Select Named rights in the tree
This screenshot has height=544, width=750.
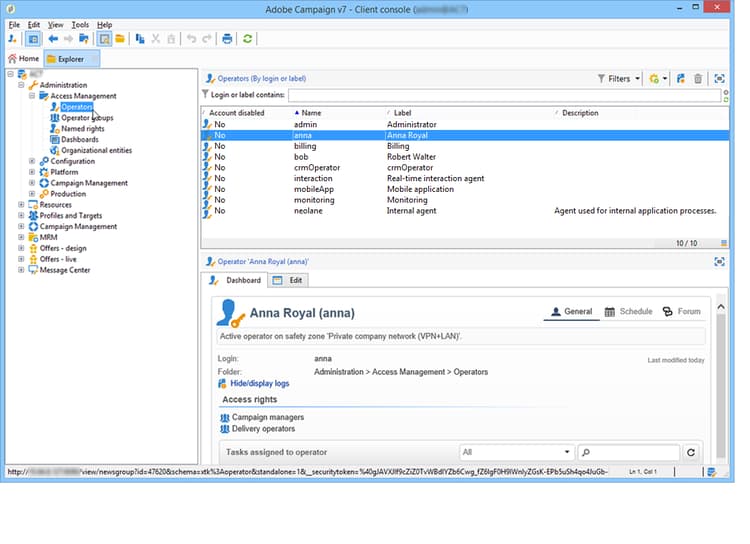point(82,128)
